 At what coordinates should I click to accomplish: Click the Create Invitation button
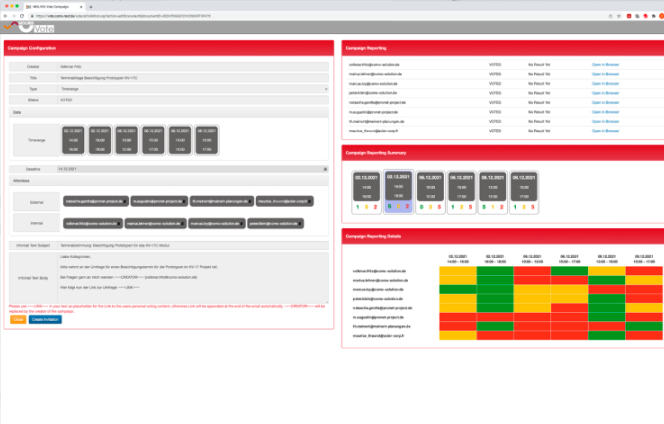click(45, 319)
